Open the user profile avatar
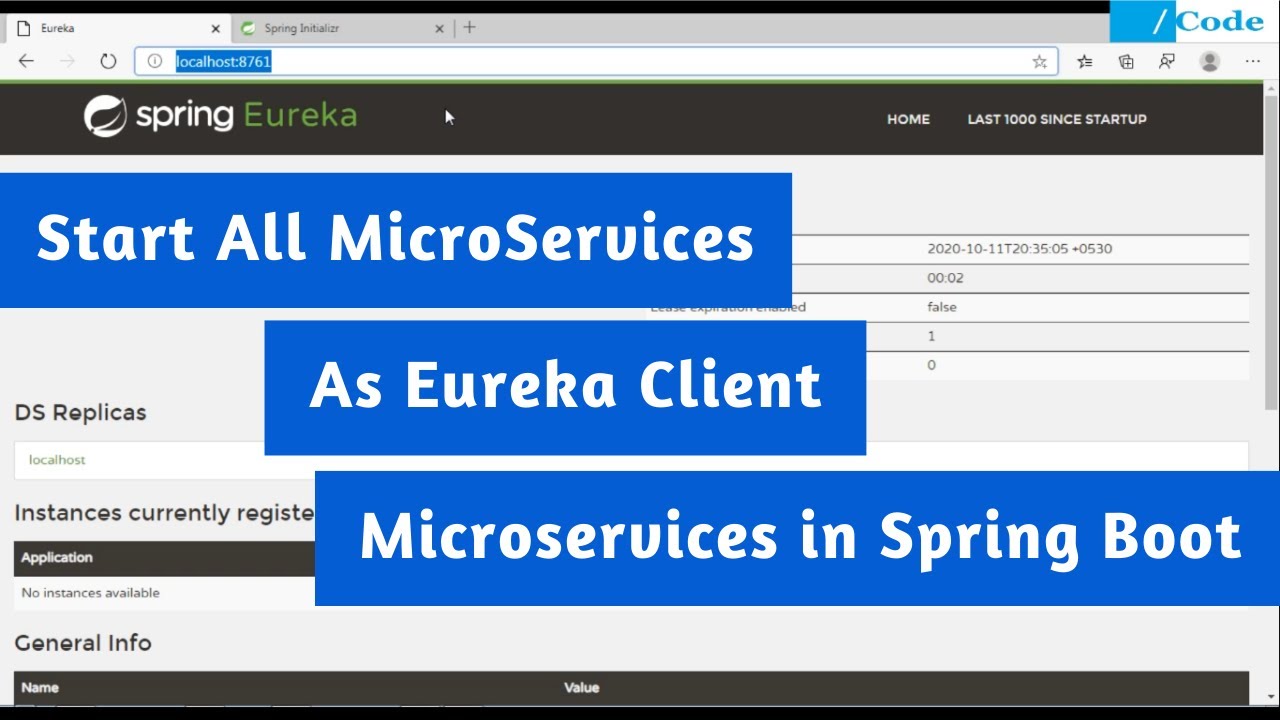Screen dimensions: 1280x720 pyautogui.click(x=1210, y=61)
